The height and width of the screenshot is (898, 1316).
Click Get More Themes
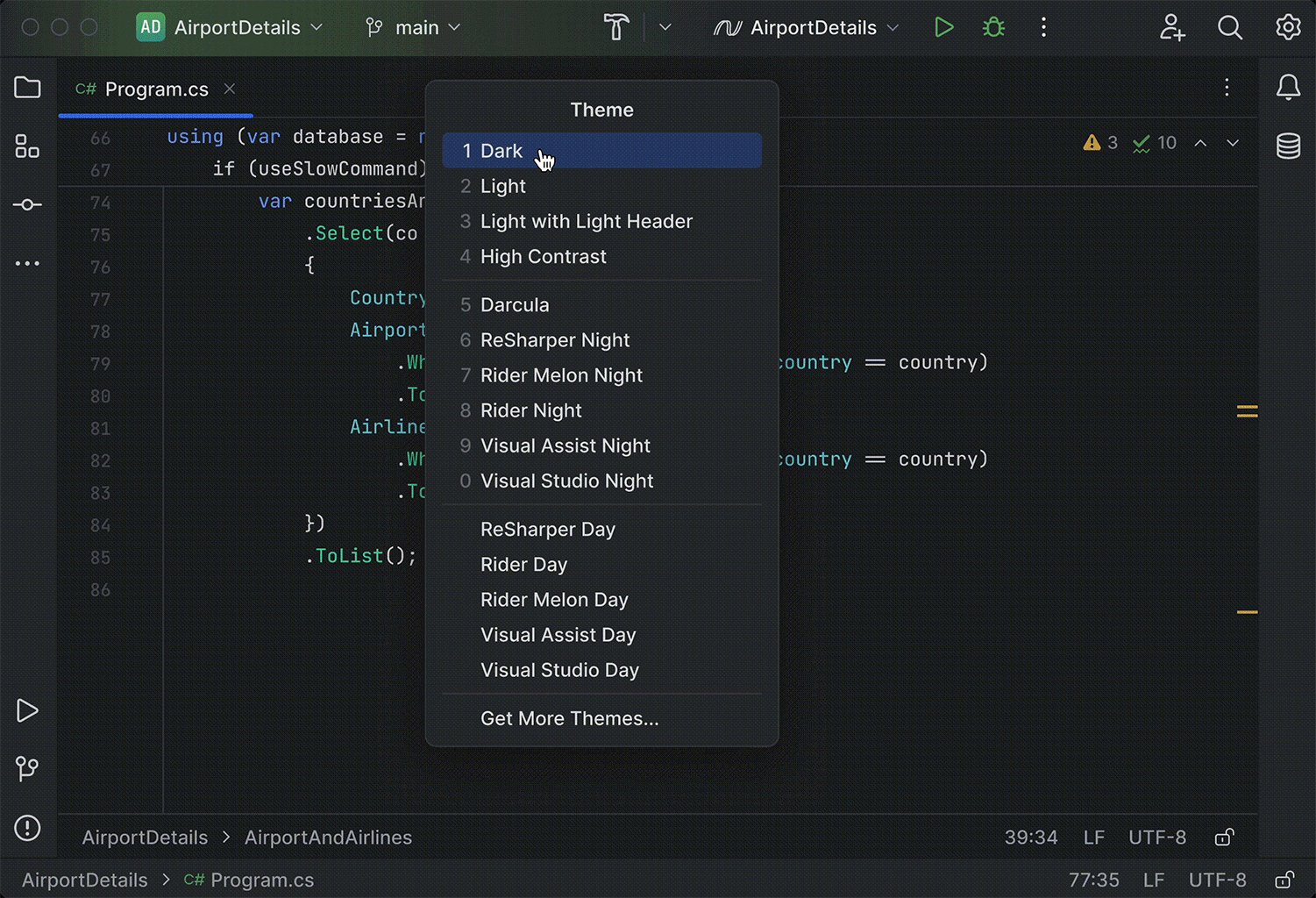coord(569,718)
